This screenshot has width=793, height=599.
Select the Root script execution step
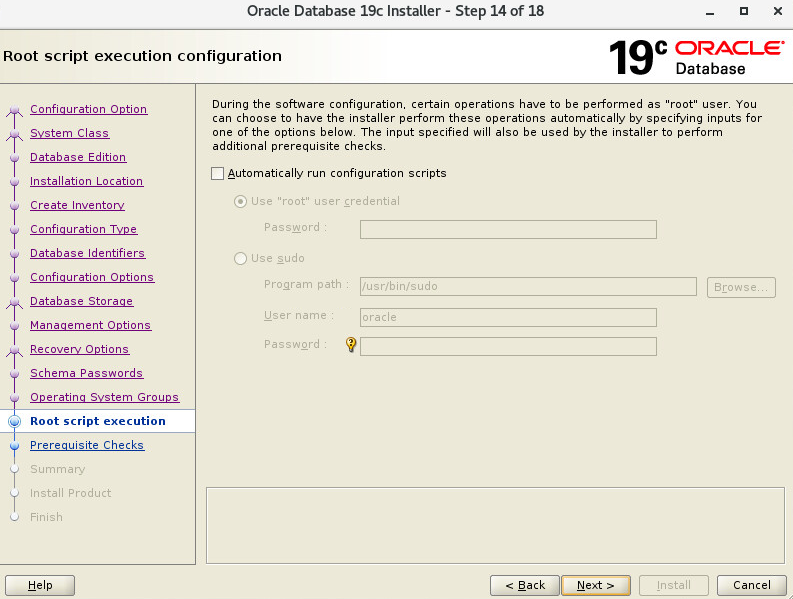tap(98, 421)
